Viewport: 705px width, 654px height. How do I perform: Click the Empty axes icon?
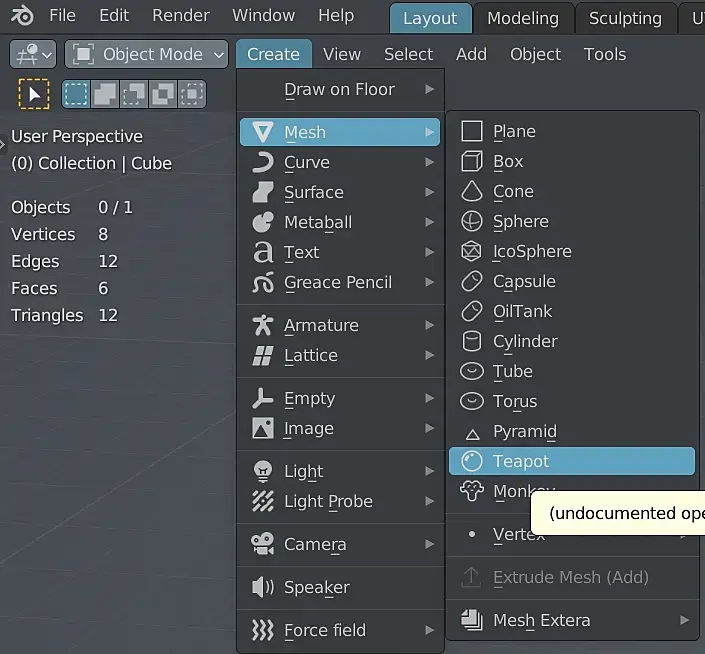click(x=263, y=398)
